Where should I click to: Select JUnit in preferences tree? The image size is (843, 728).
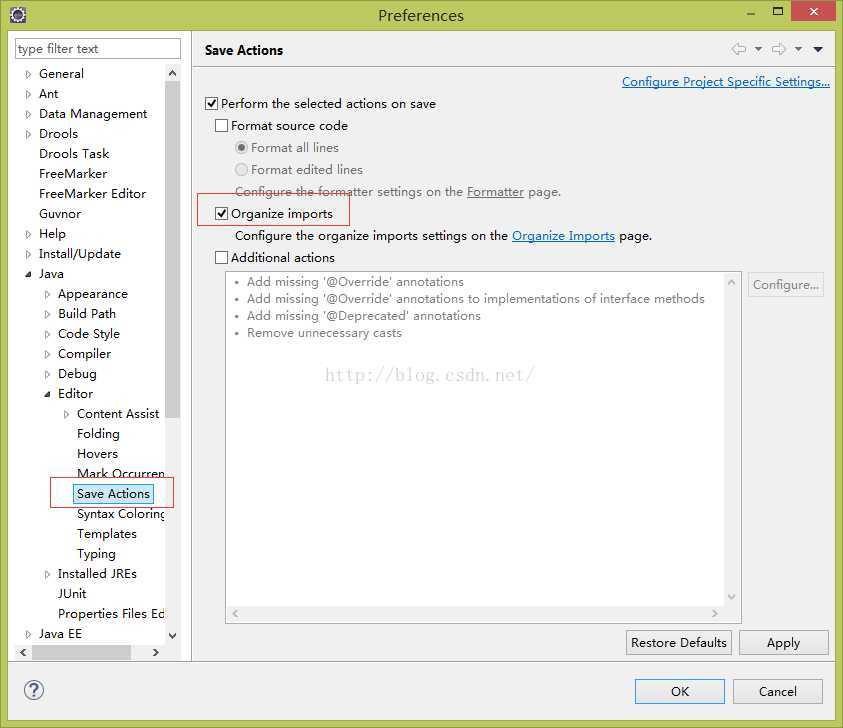point(72,594)
